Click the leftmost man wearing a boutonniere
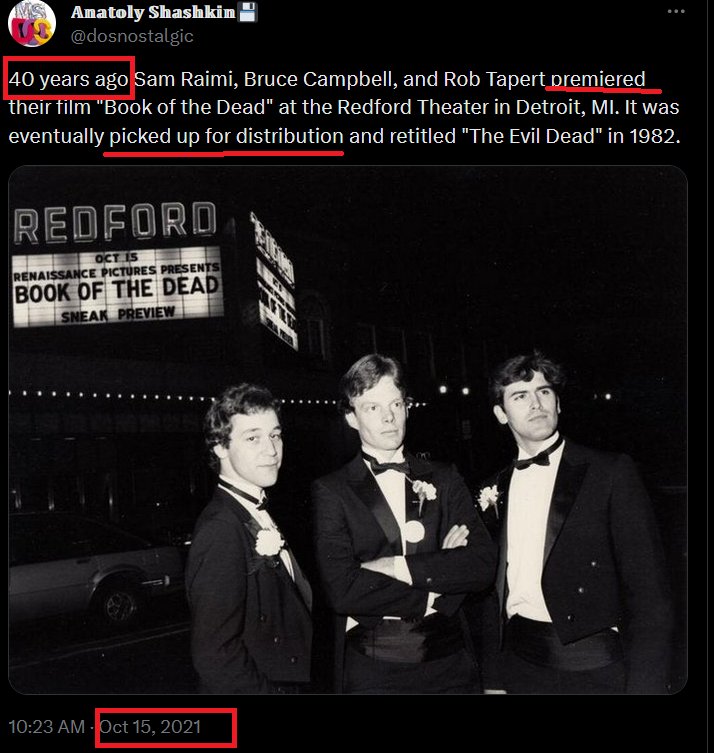The width and height of the screenshot is (714, 753). (250, 538)
